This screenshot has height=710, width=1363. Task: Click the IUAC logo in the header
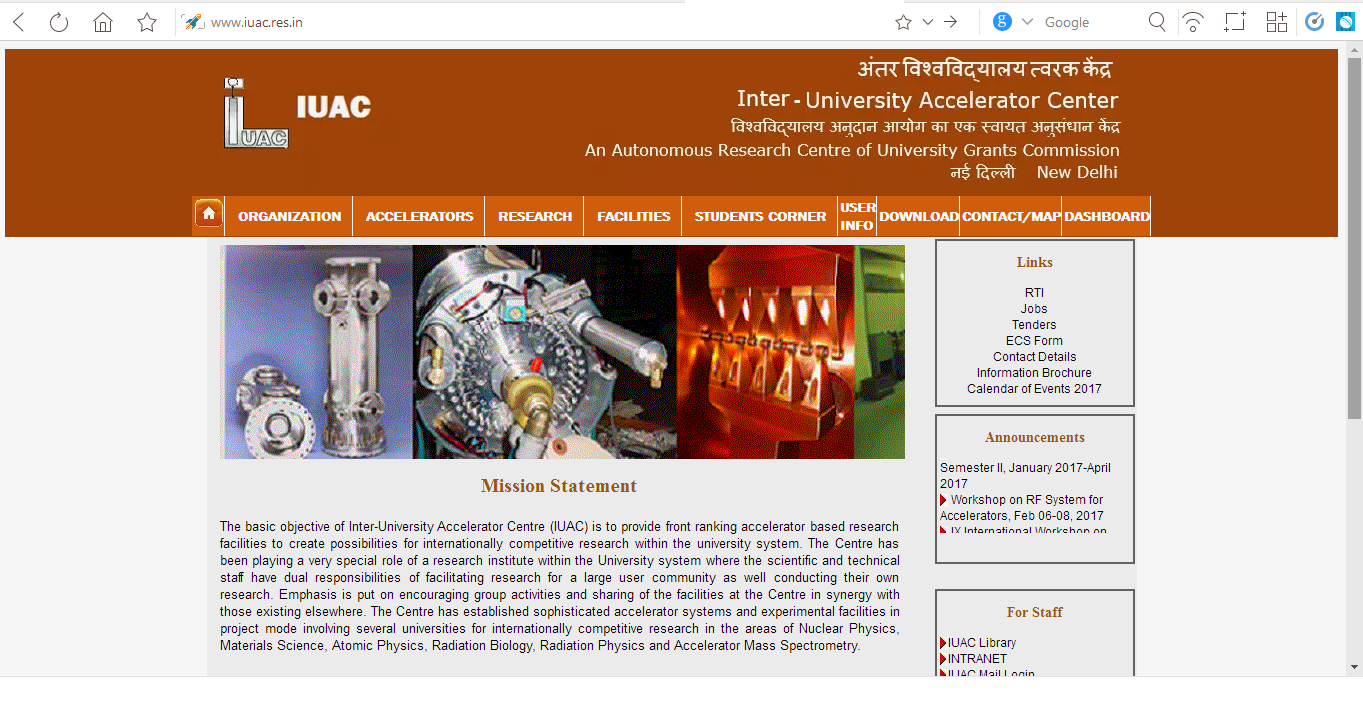256,113
